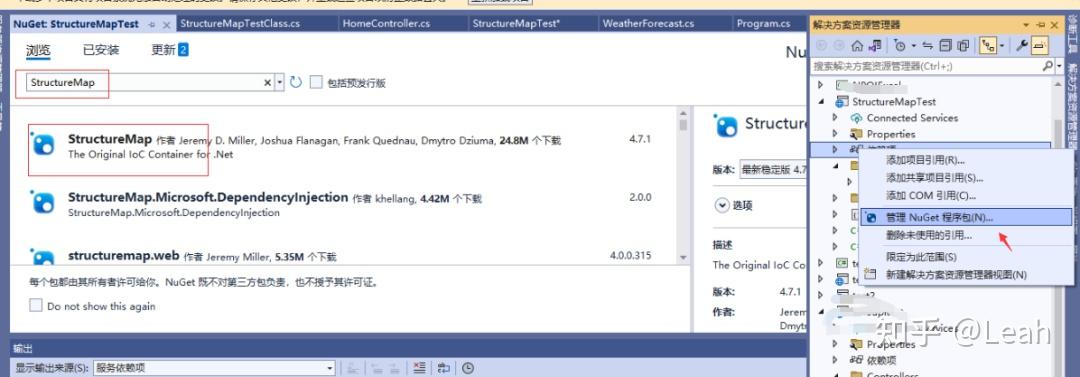
Task: Click the Solution Explorer search field
Action: (926, 66)
